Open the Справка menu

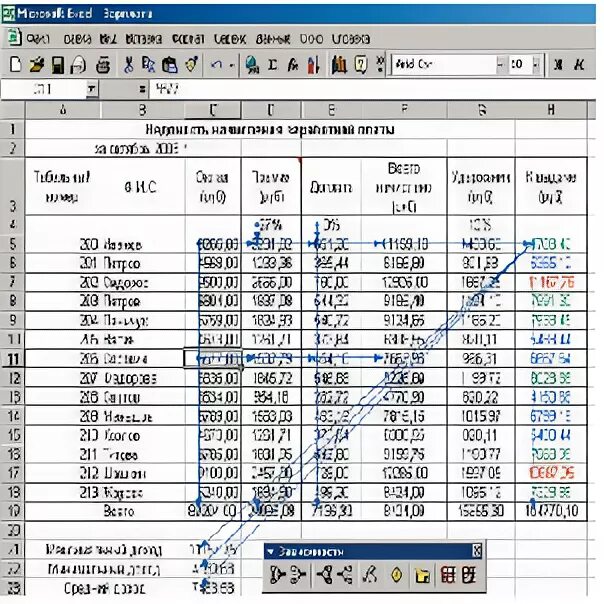point(351,39)
